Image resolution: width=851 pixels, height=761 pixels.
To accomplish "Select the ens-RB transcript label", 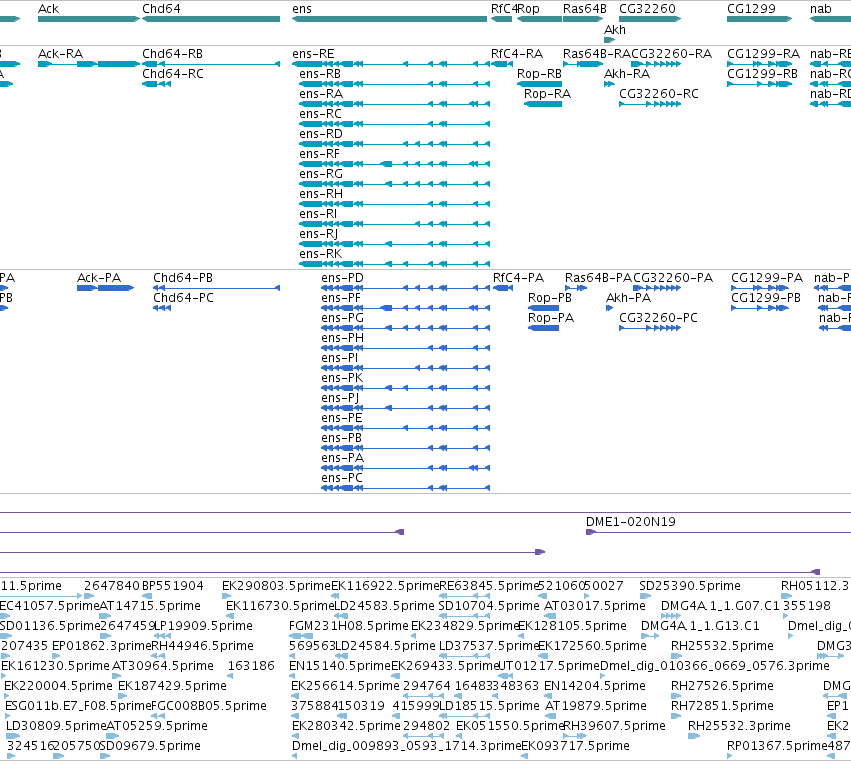I will [320, 74].
